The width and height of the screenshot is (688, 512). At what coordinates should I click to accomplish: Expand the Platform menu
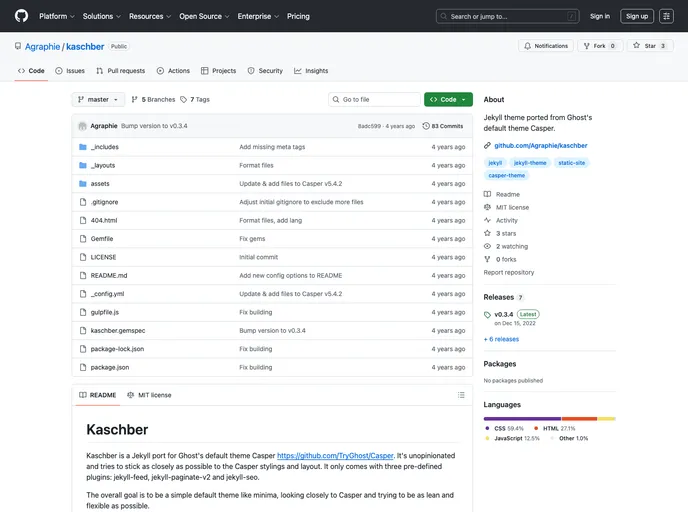(x=57, y=16)
